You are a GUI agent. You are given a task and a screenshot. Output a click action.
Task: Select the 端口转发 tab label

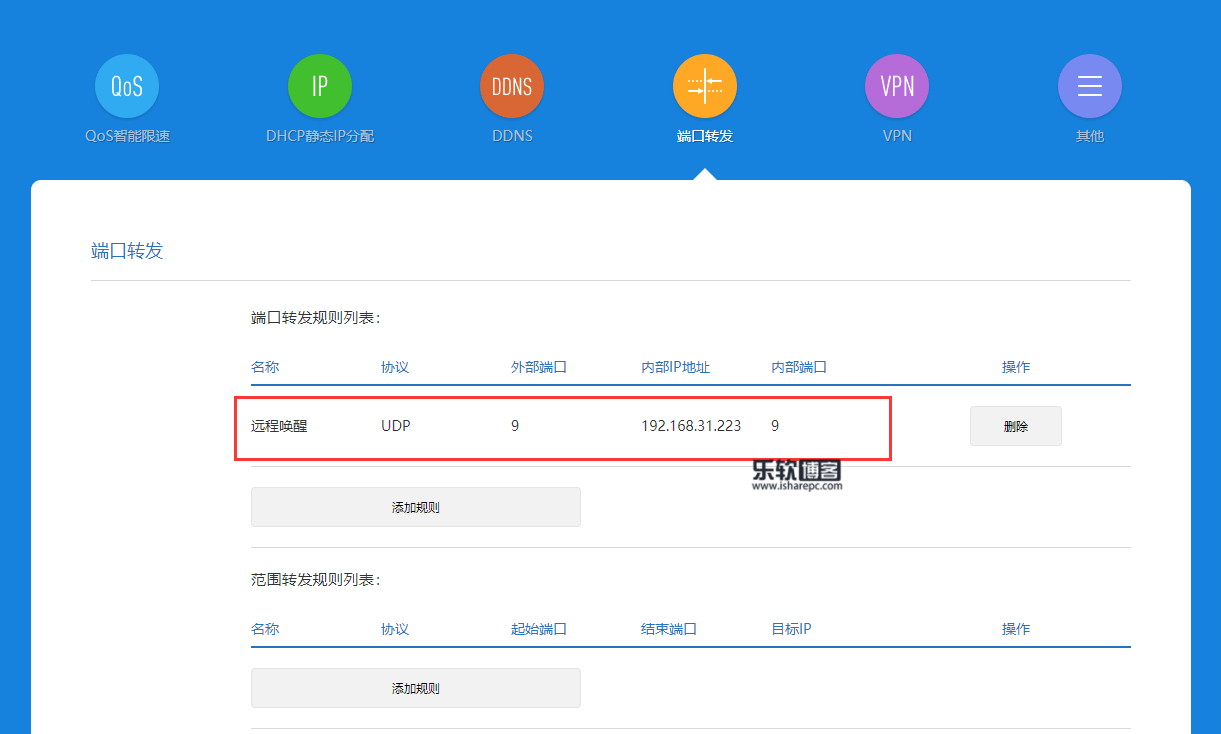pos(704,136)
